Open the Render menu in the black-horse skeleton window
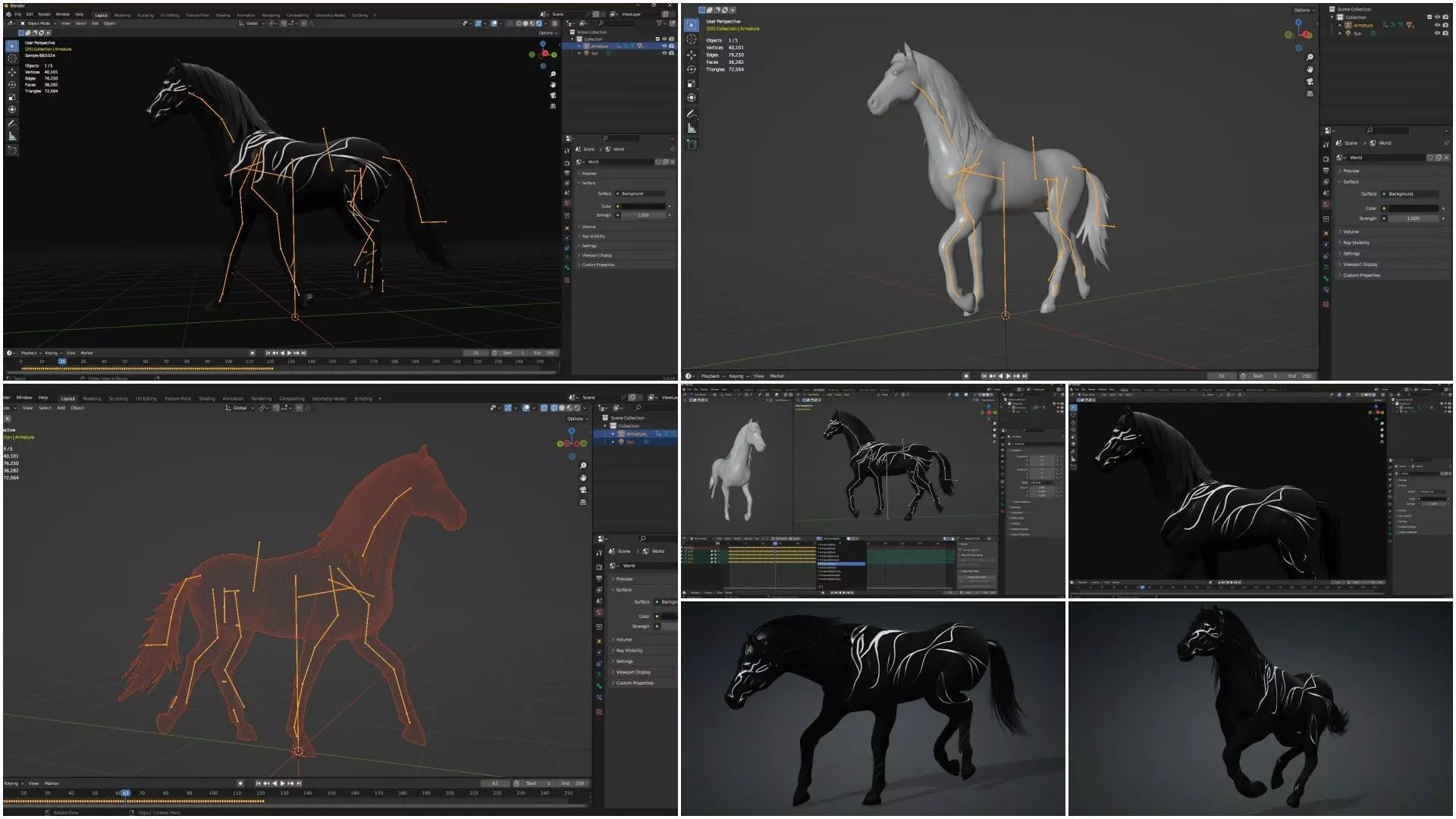Viewport: 1456px width, 819px height. tap(45, 14)
